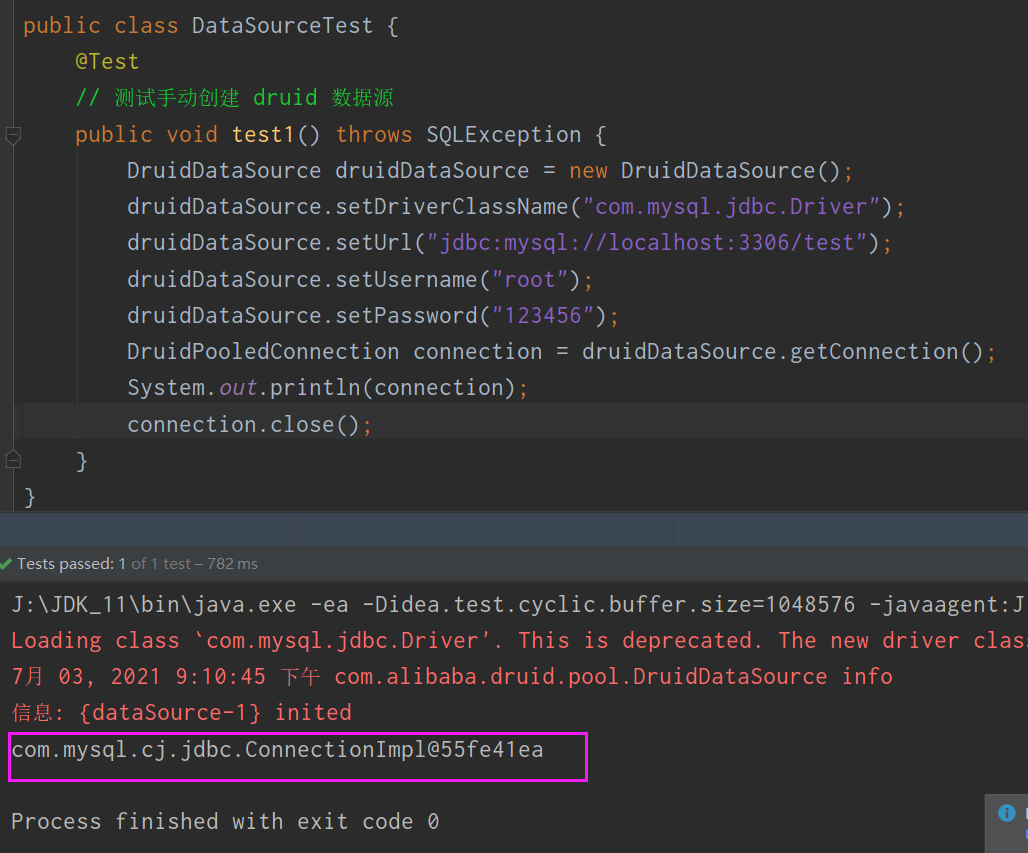Click the setPassword method call
1028x853 pixels.
[406, 315]
